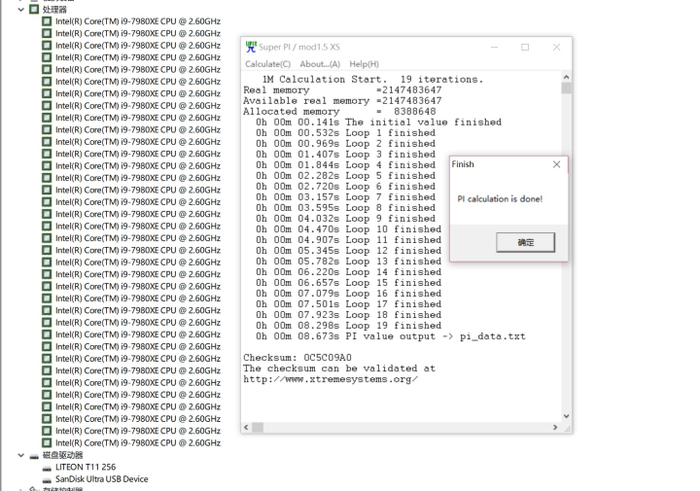700x491 pixels.
Task: Click the vertical scrollbar thumb in Super PI
Action: (x=566, y=88)
